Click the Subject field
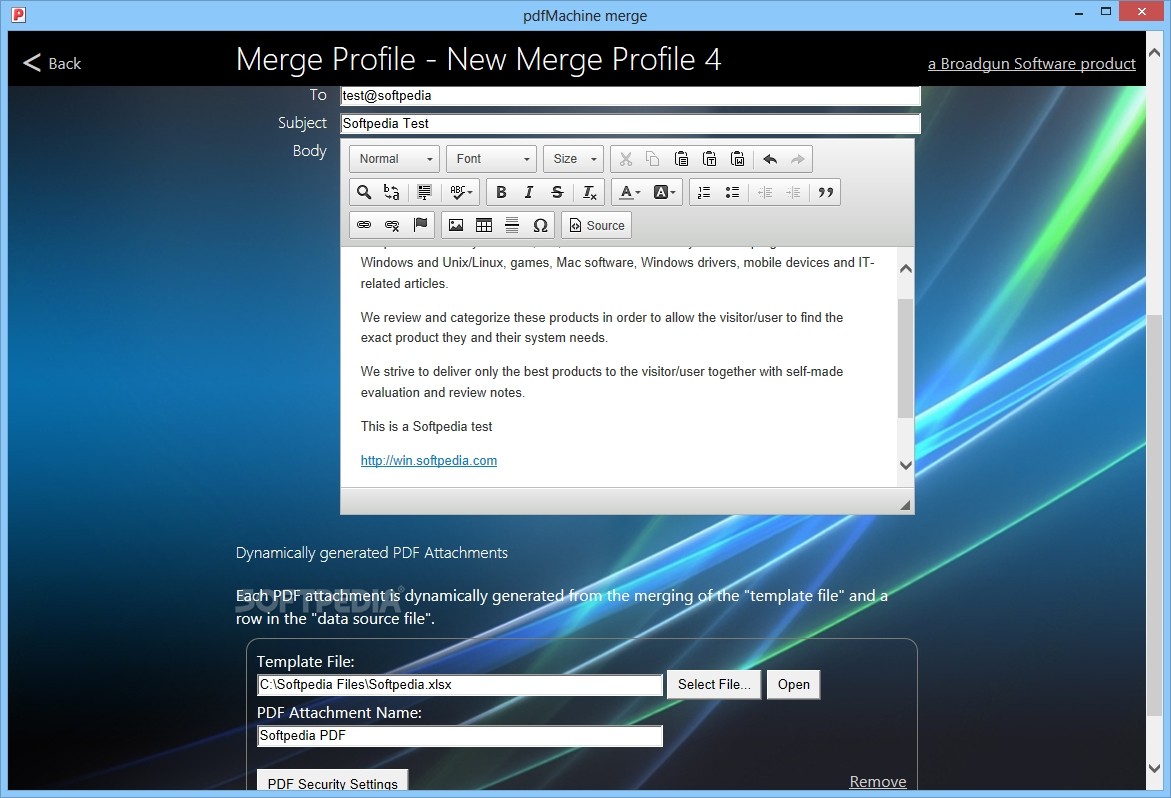This screenshot has height=798, width=1171. (630, 124)
